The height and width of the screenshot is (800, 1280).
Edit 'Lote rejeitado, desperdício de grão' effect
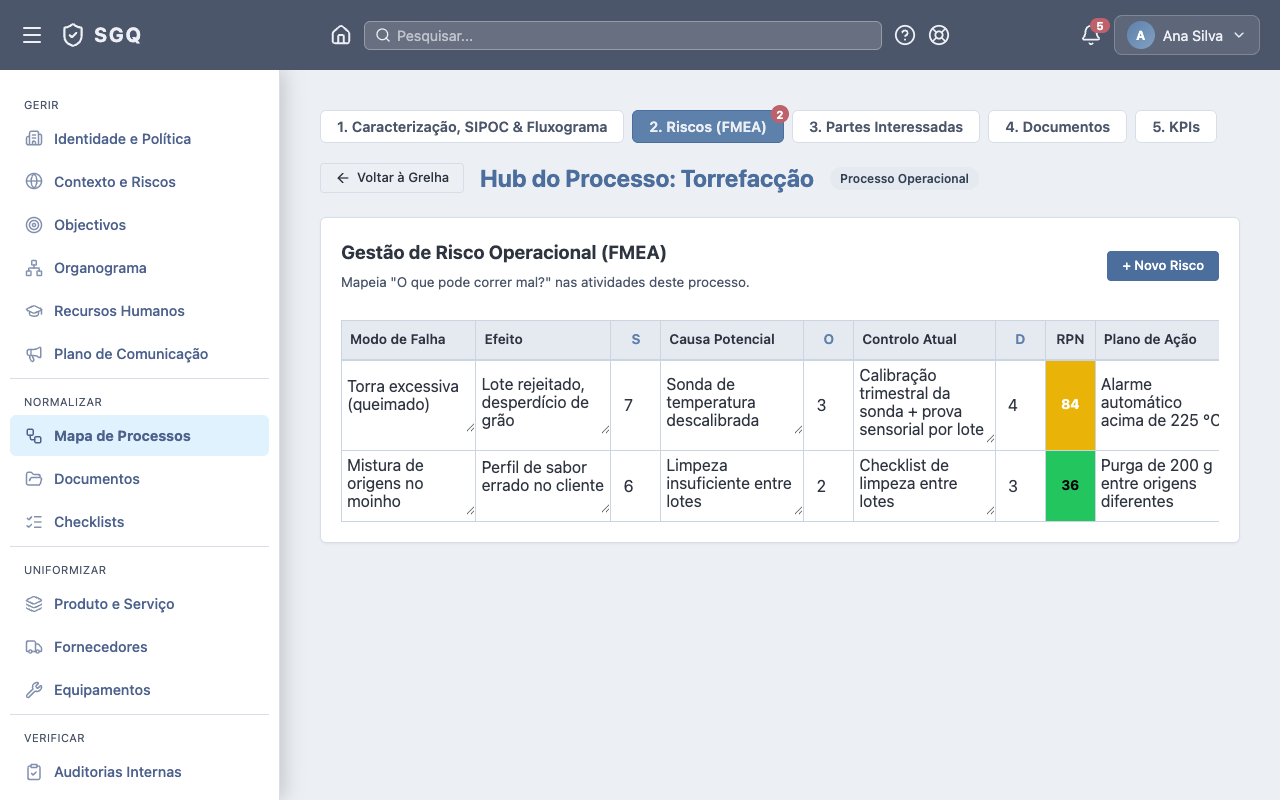coord(543,403)
